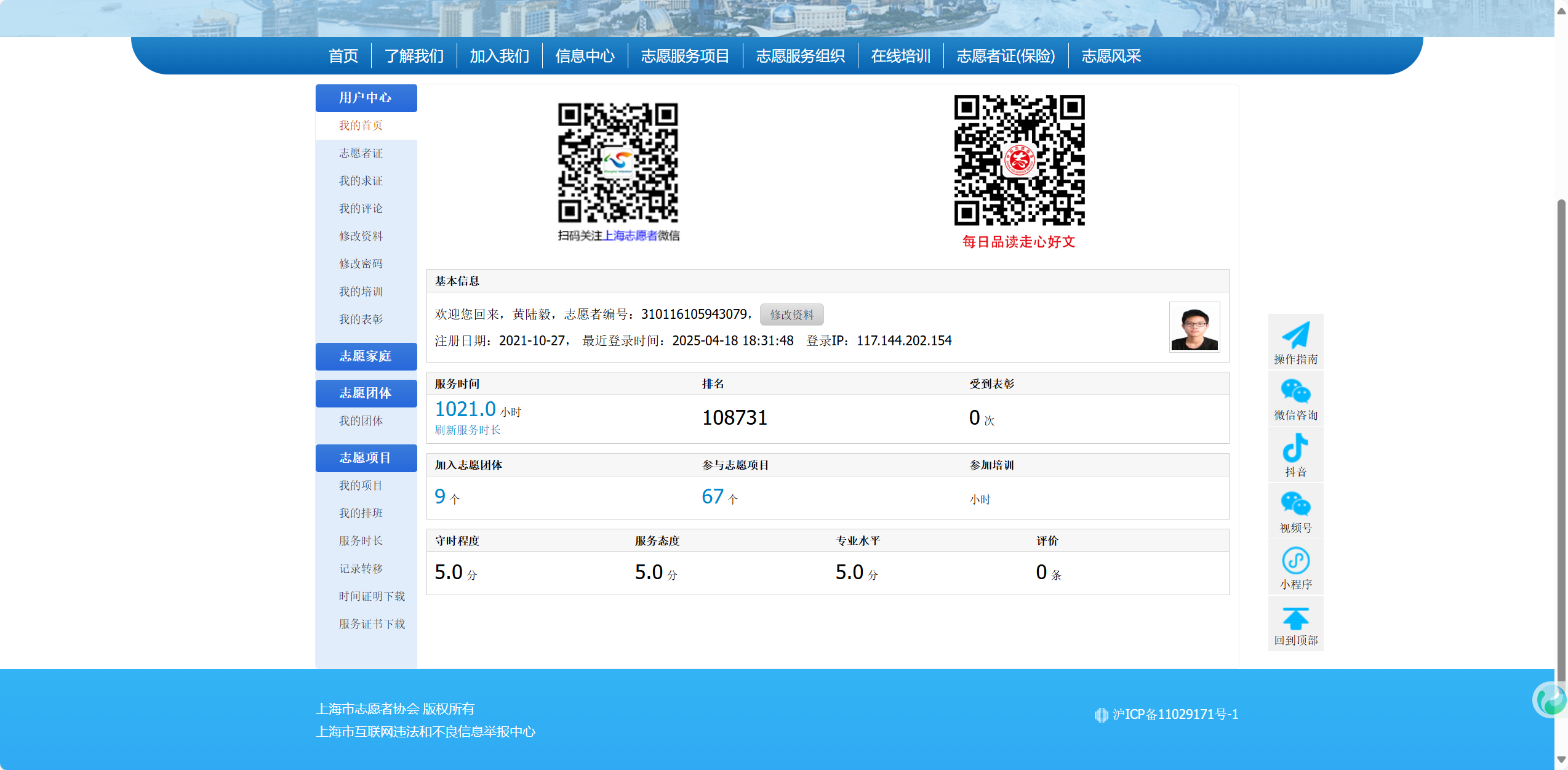Click the 67 participated projects count
The image size is (1568, 770).
pyautogui.click(x=713, y=496)
